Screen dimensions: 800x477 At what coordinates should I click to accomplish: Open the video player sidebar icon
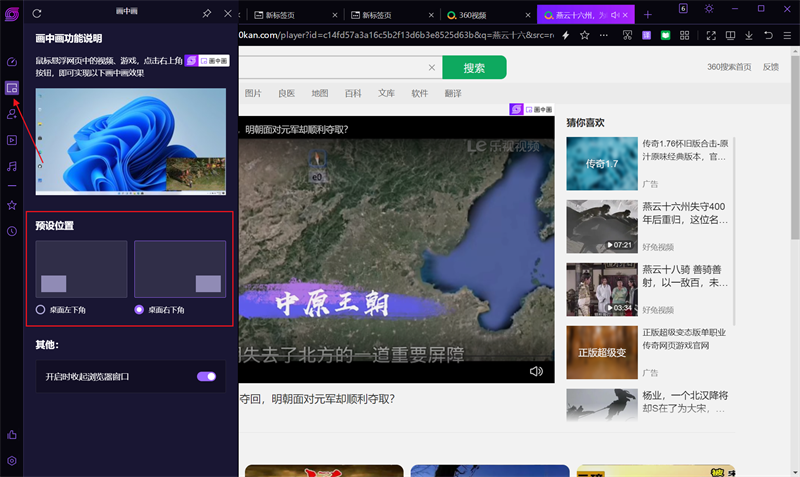[12, 140]
